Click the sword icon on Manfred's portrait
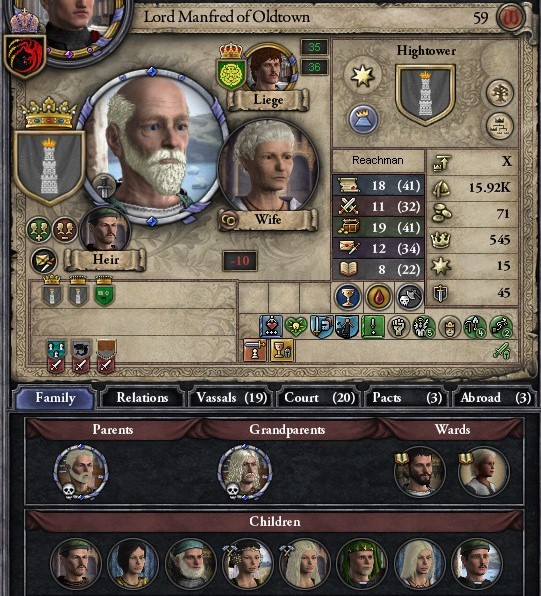 click(104, 186)
